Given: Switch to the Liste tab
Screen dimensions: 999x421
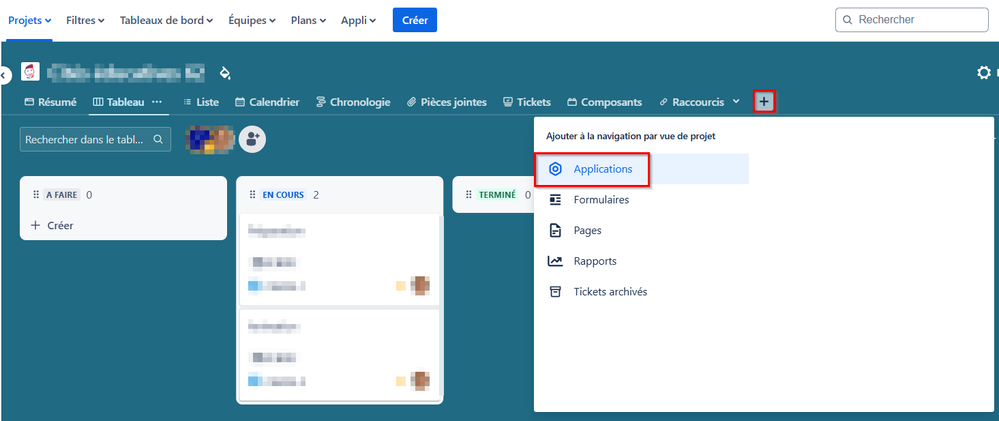Looking at the screenshot, I should [201, 102].
